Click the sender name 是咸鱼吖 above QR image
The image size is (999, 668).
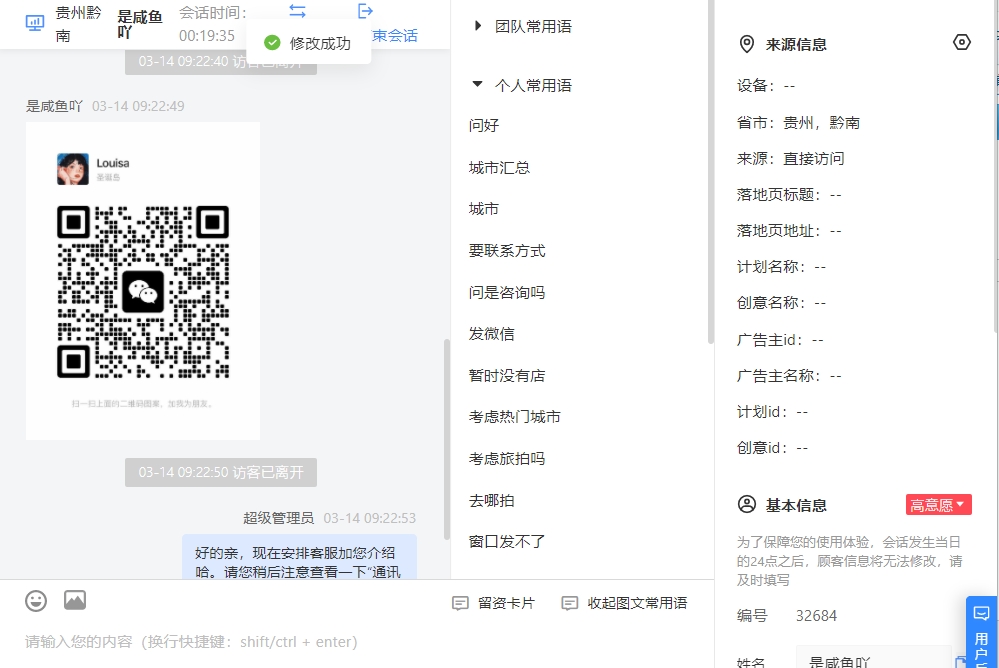[54, 106]
